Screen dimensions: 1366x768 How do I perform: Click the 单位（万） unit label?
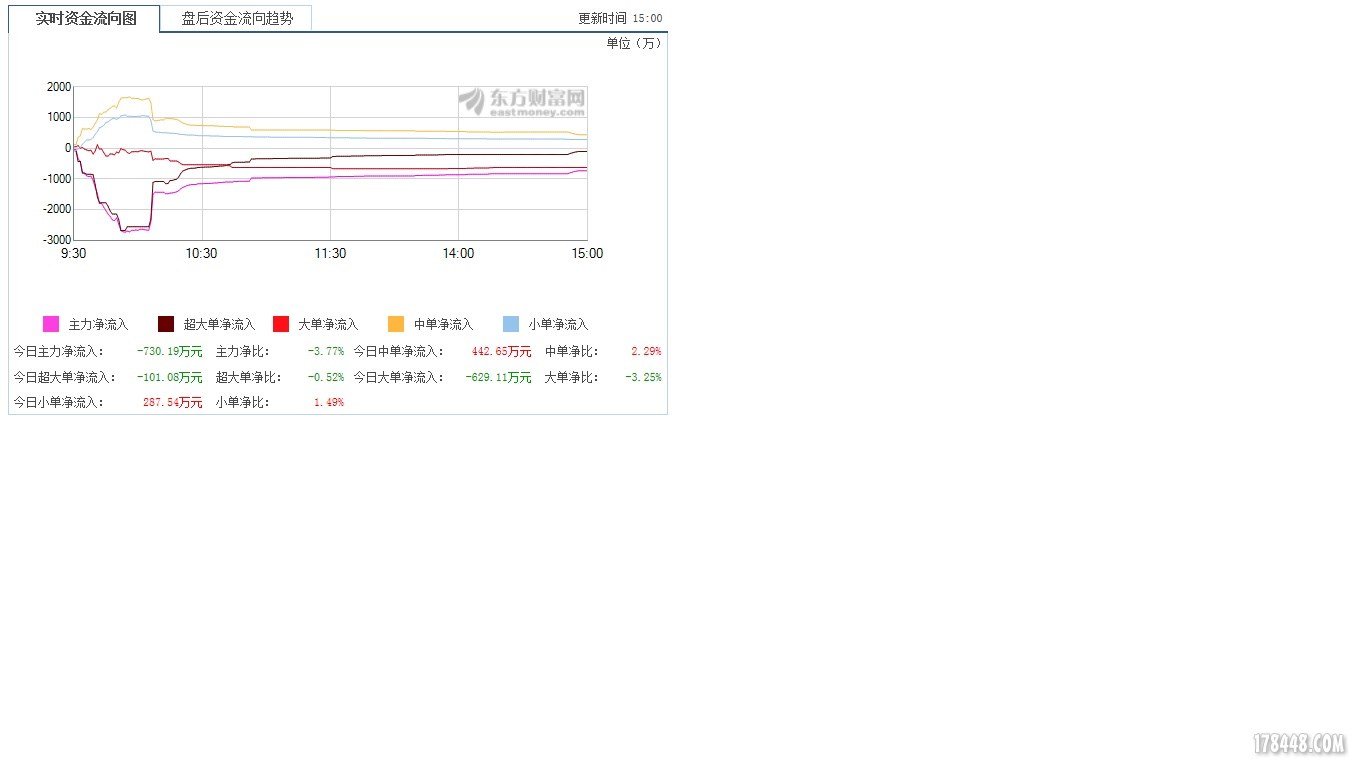634,43
